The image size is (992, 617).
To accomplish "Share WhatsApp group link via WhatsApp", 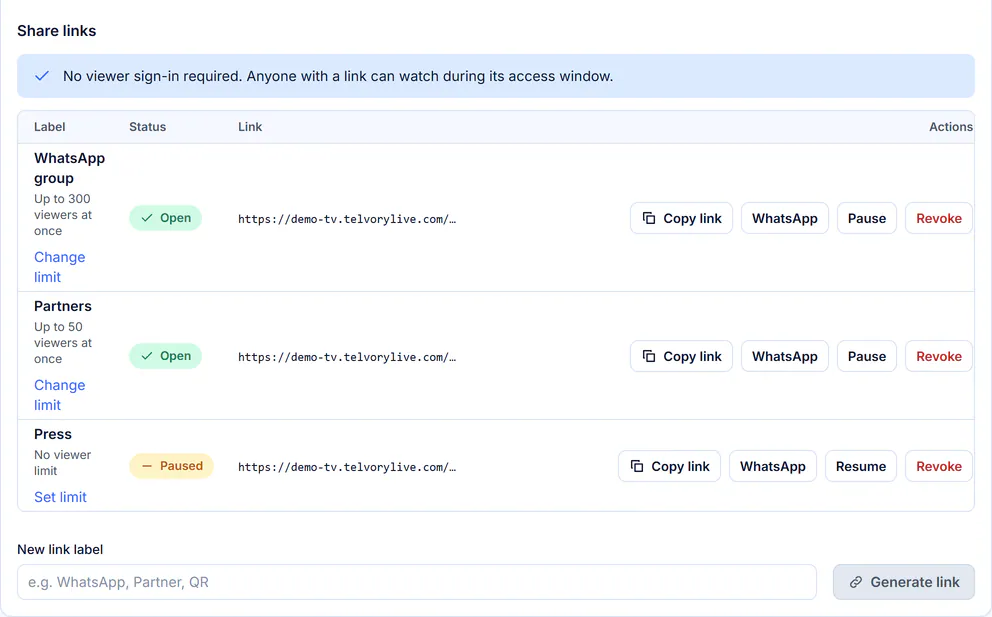I will coord(784,218).
